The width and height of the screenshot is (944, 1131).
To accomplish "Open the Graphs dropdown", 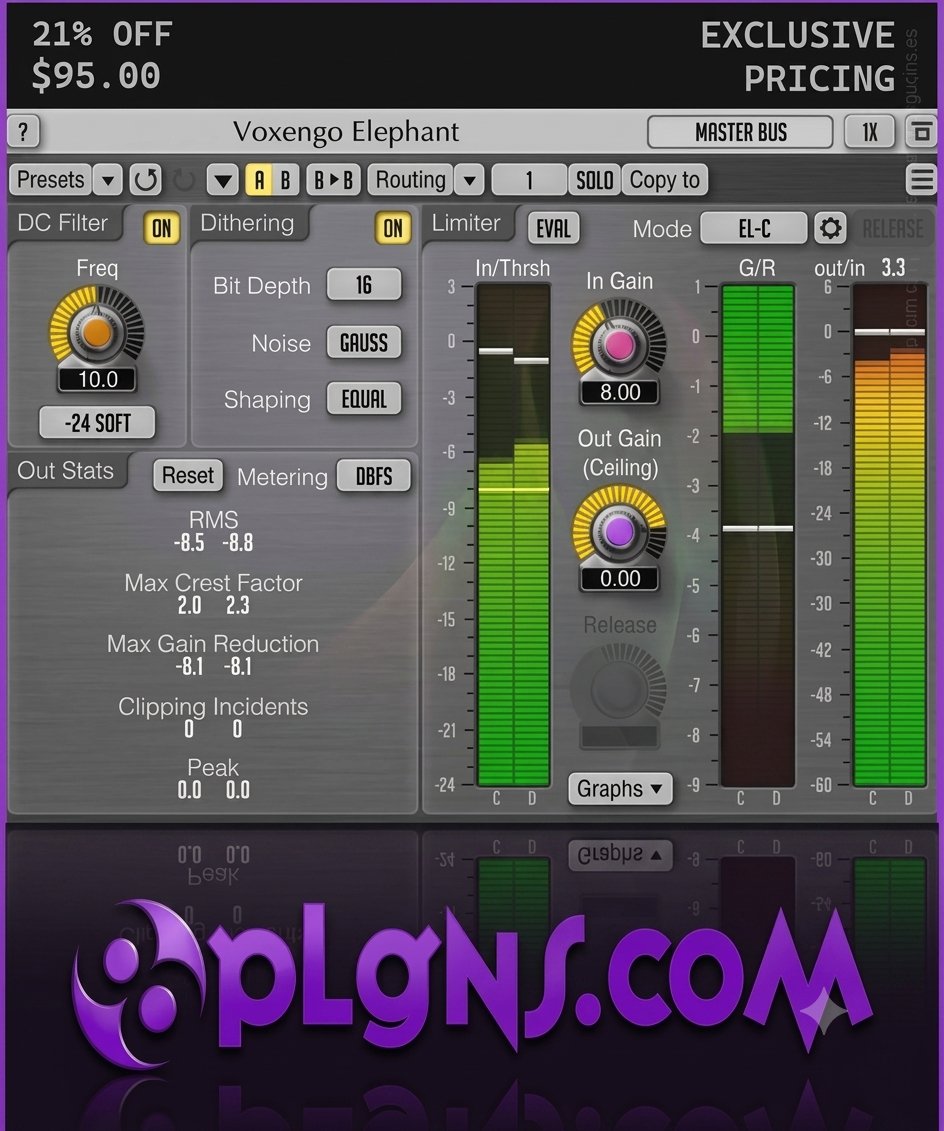I will 620,789.
